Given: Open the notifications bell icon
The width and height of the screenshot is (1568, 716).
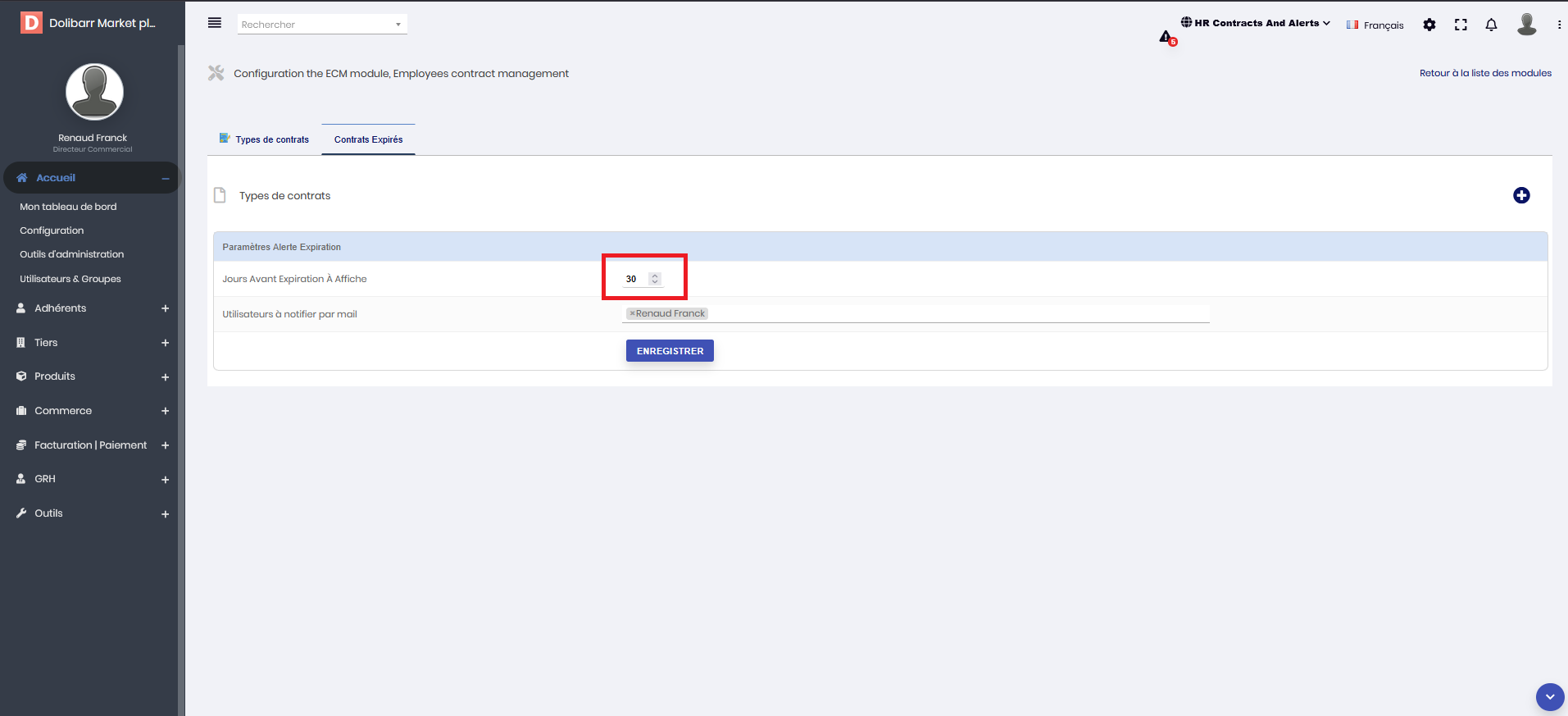Looking at the screenshot, I should (x=1492, y=25).
